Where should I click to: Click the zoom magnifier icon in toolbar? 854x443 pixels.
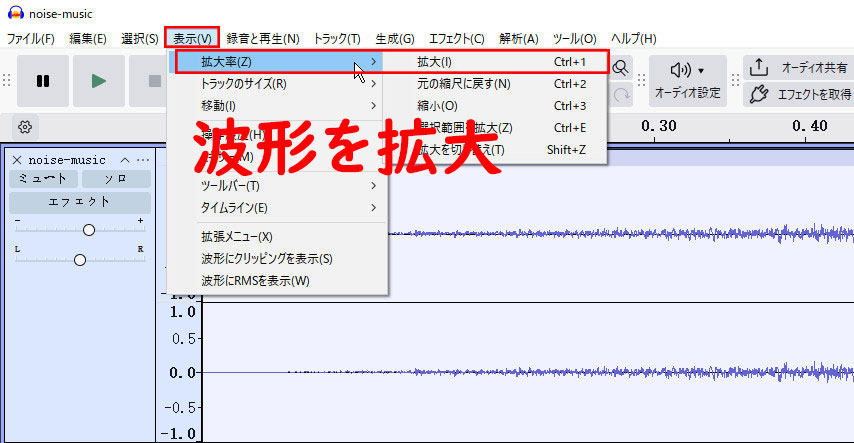[621, 68]
